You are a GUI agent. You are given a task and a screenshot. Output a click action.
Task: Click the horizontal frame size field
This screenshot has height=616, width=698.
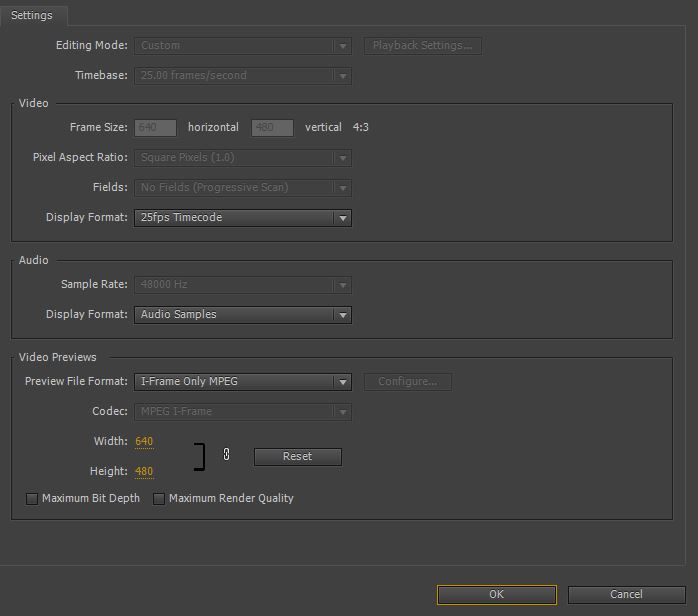point(155,128)
